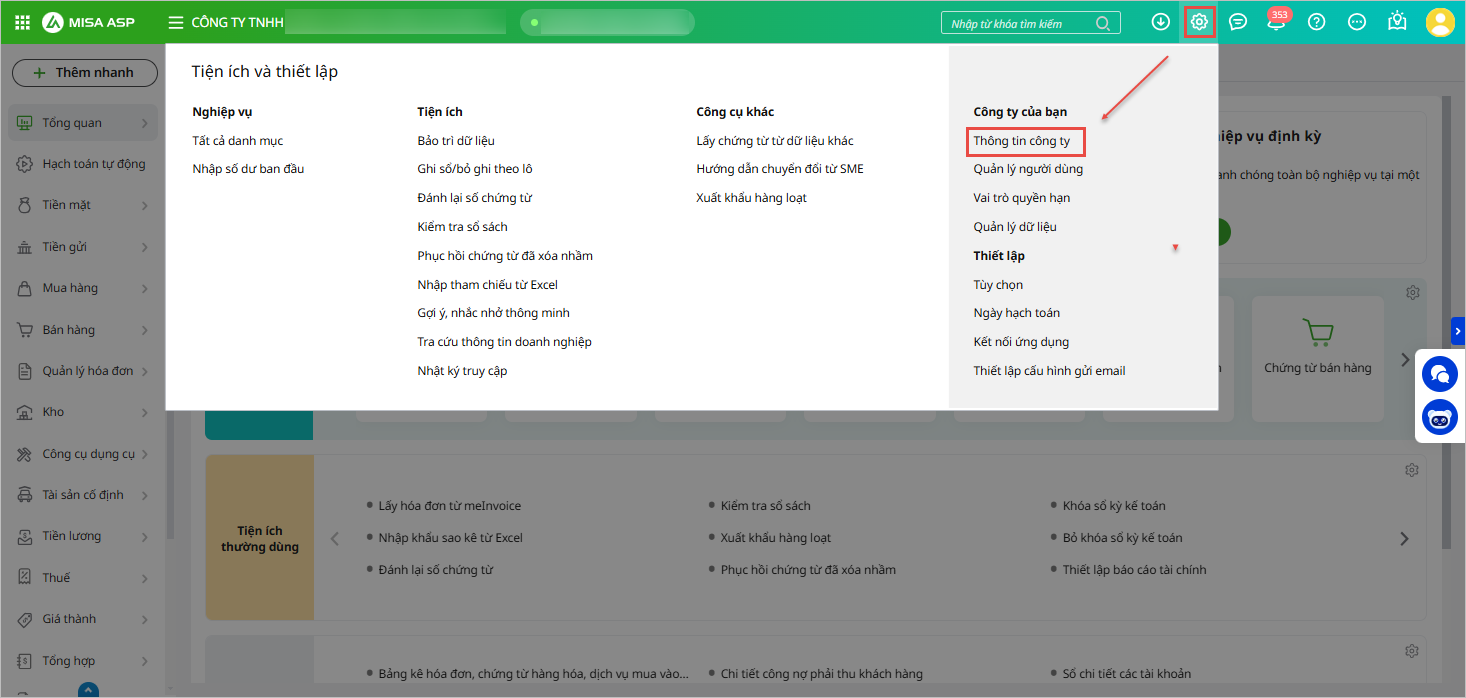The height and width of the screenshot is (698, 1466).
Task: Click the search magnifier icon
Action: click(1103, 23)
